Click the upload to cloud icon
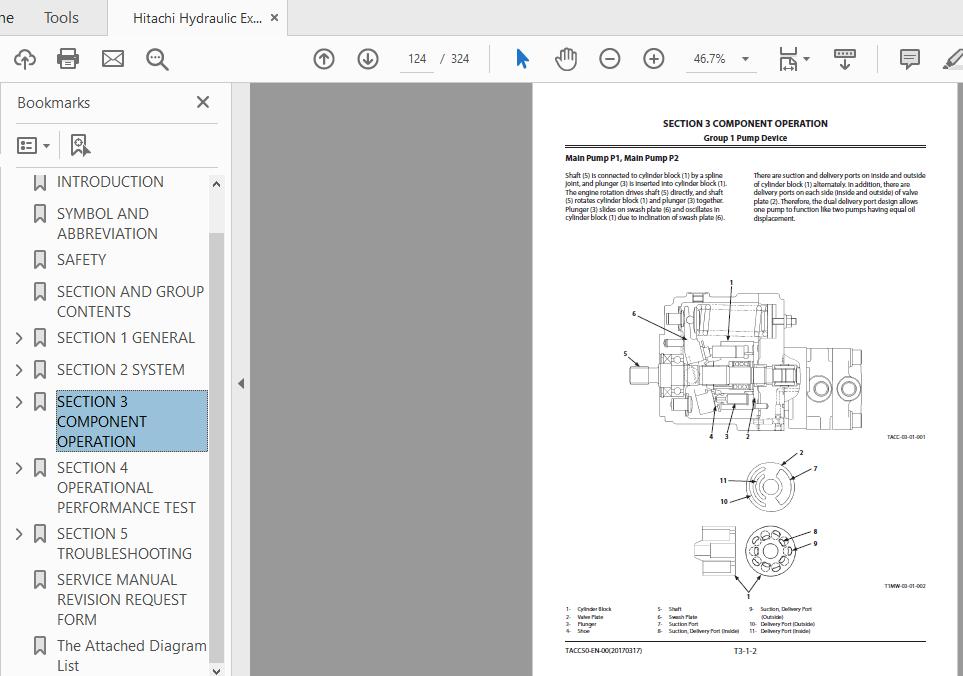This screenshot has width=963, height=676. click(25, 59)
